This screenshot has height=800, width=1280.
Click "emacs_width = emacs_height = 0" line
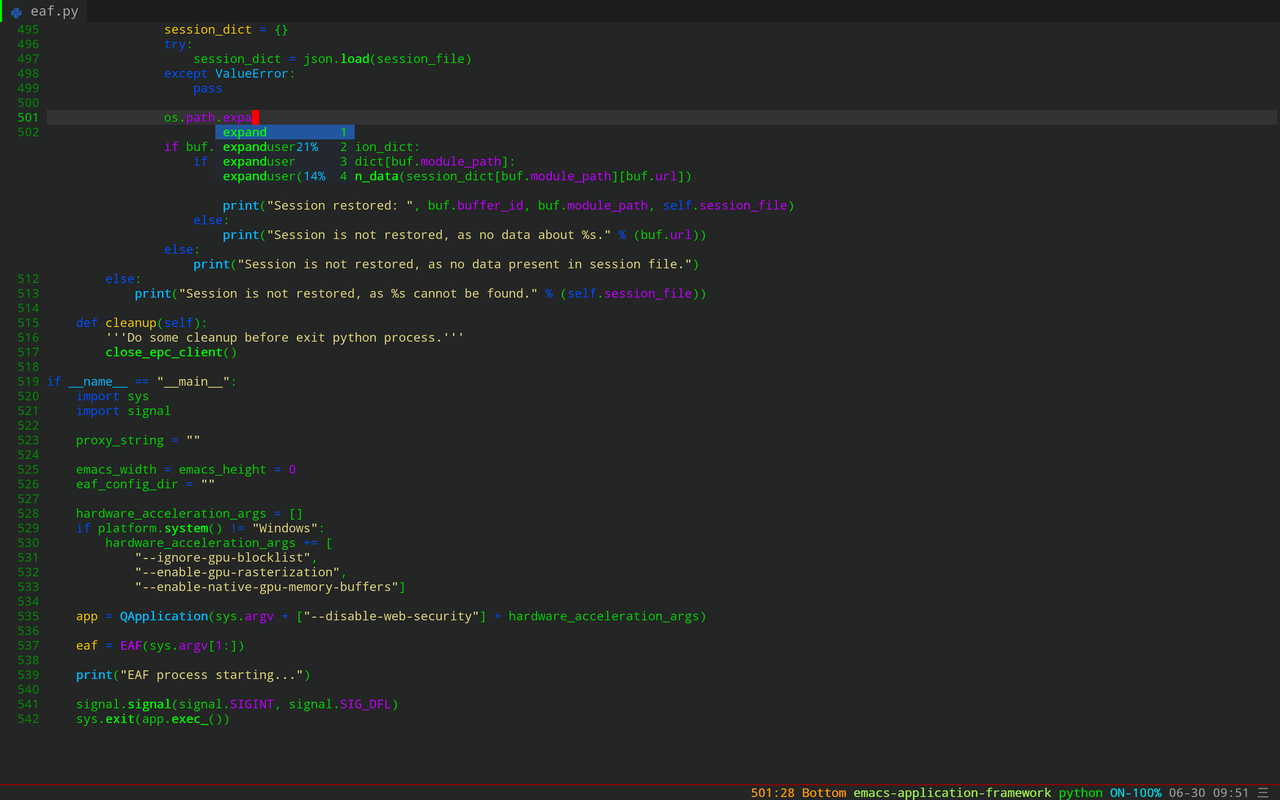pyautogui.click(x=186, y=470)
